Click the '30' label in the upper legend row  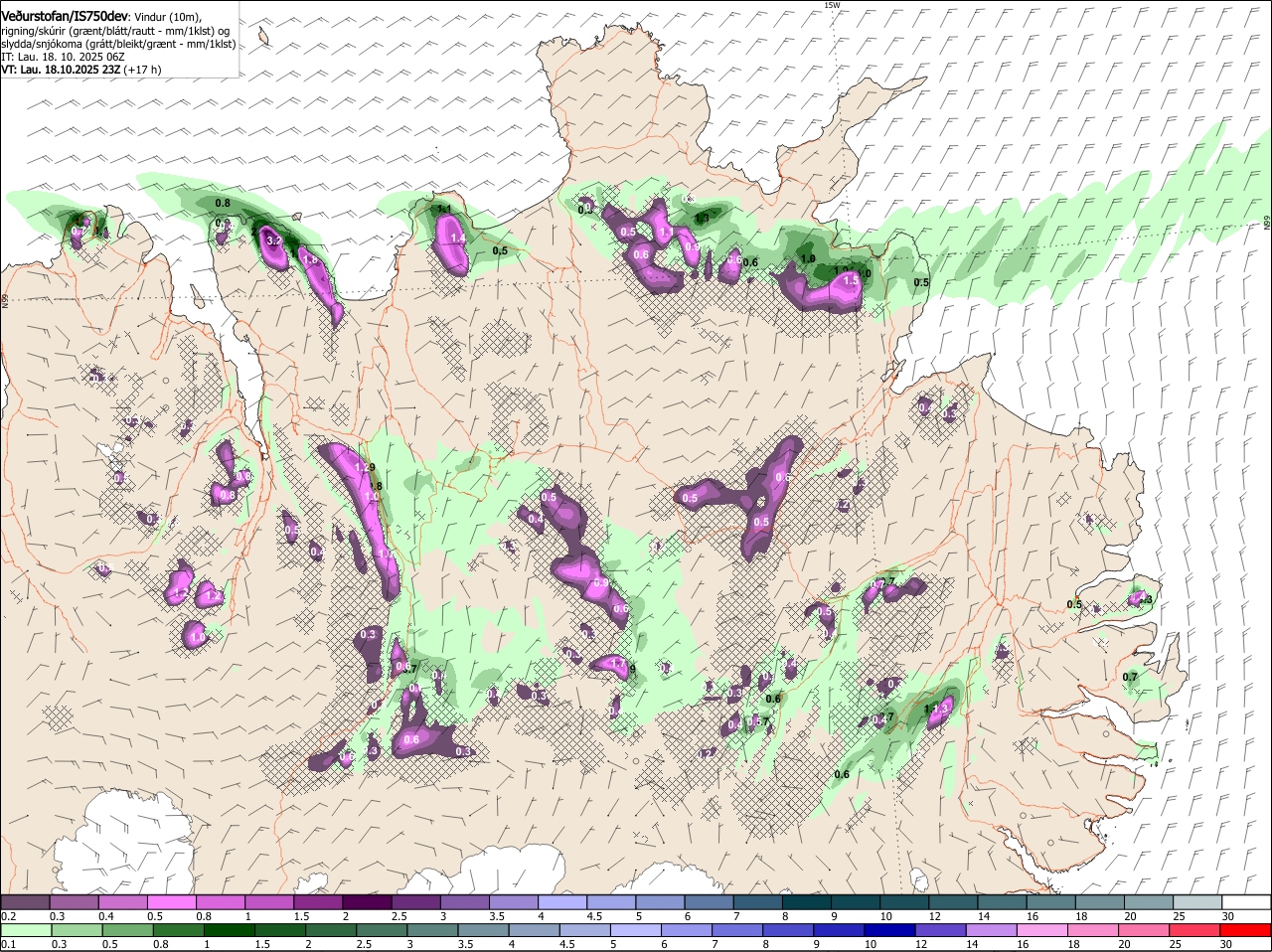point(1227,916)
